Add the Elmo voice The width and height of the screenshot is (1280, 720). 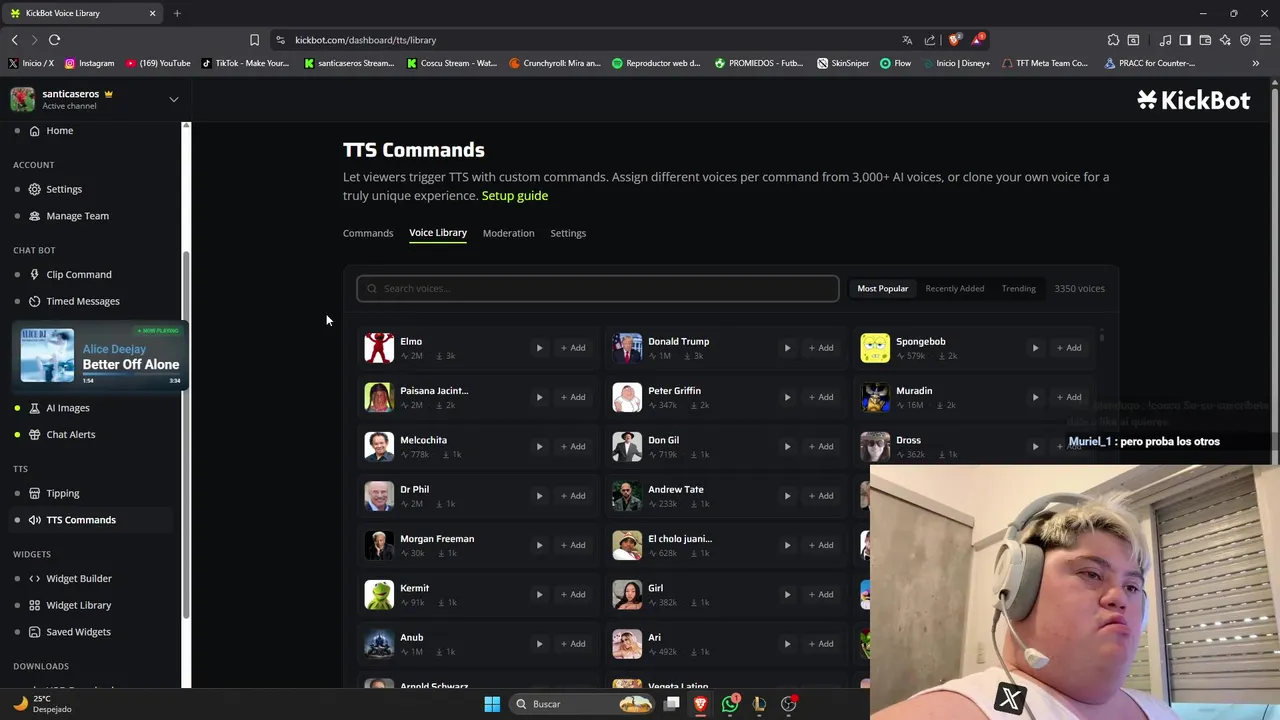(573, 348)
